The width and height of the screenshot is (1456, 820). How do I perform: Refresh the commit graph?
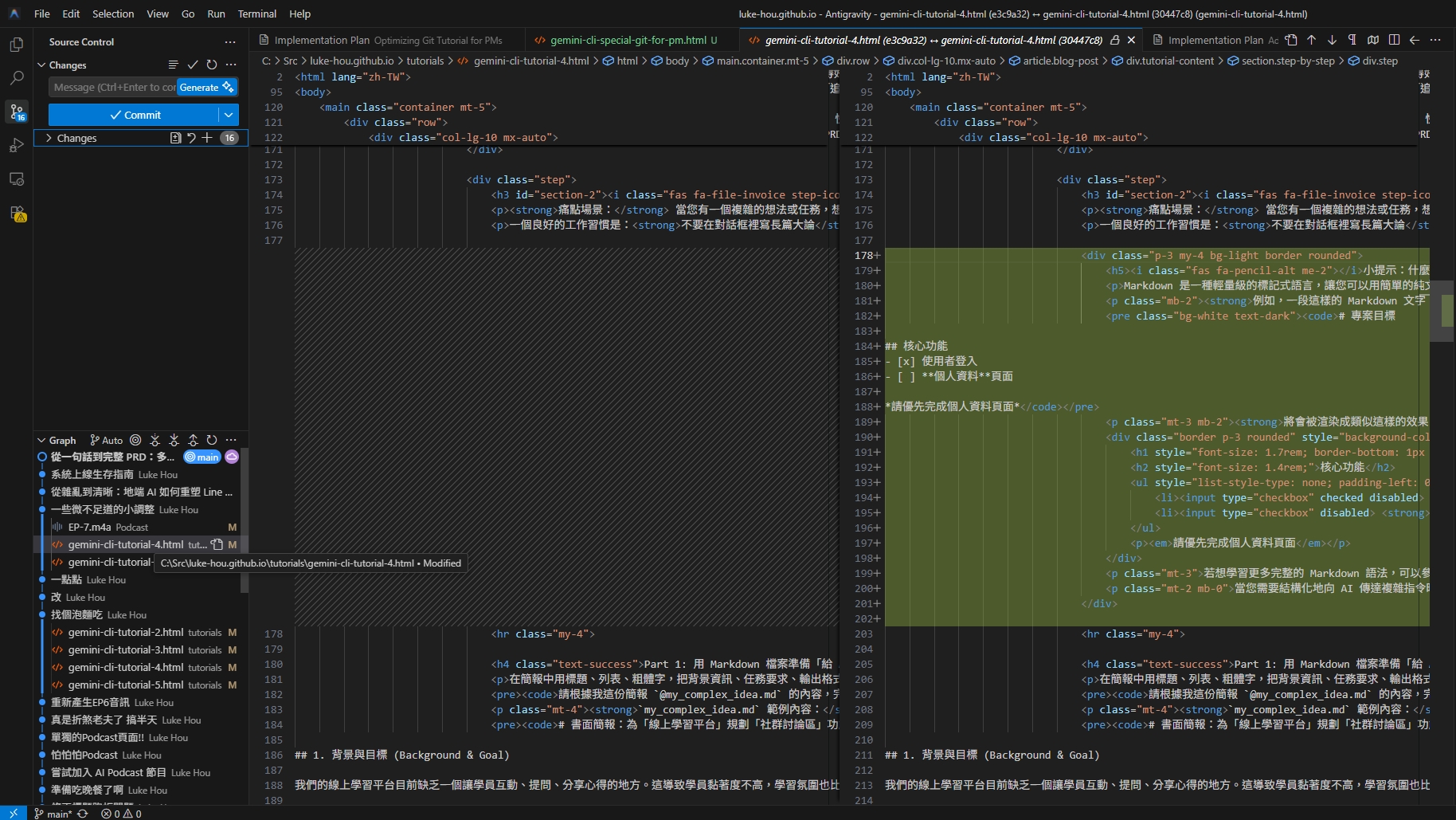point(211,439)
